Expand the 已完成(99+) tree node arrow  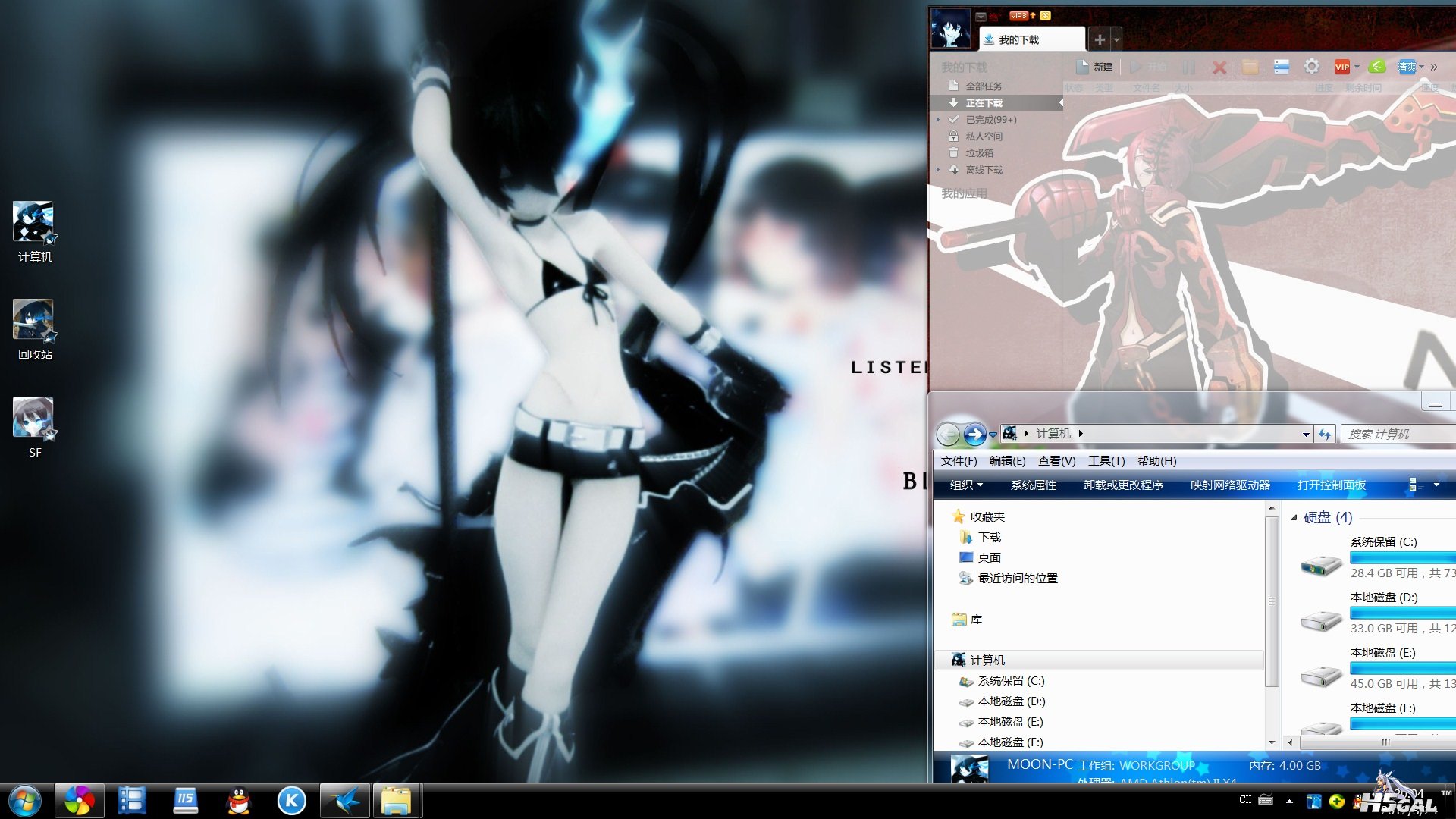[x=938, y=119]
